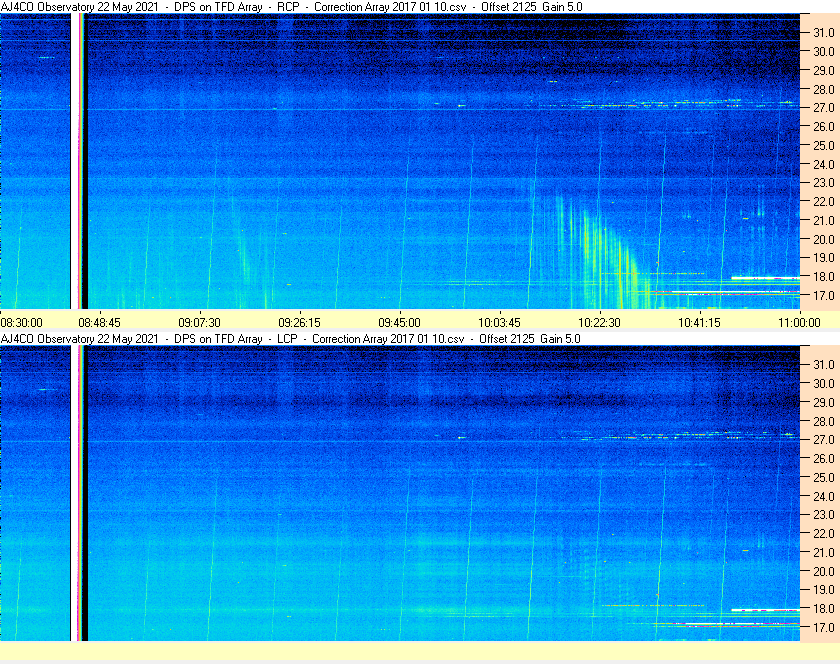
Task: Click the 20.0 frequency label on LCP plot
Action: [824, 571]
